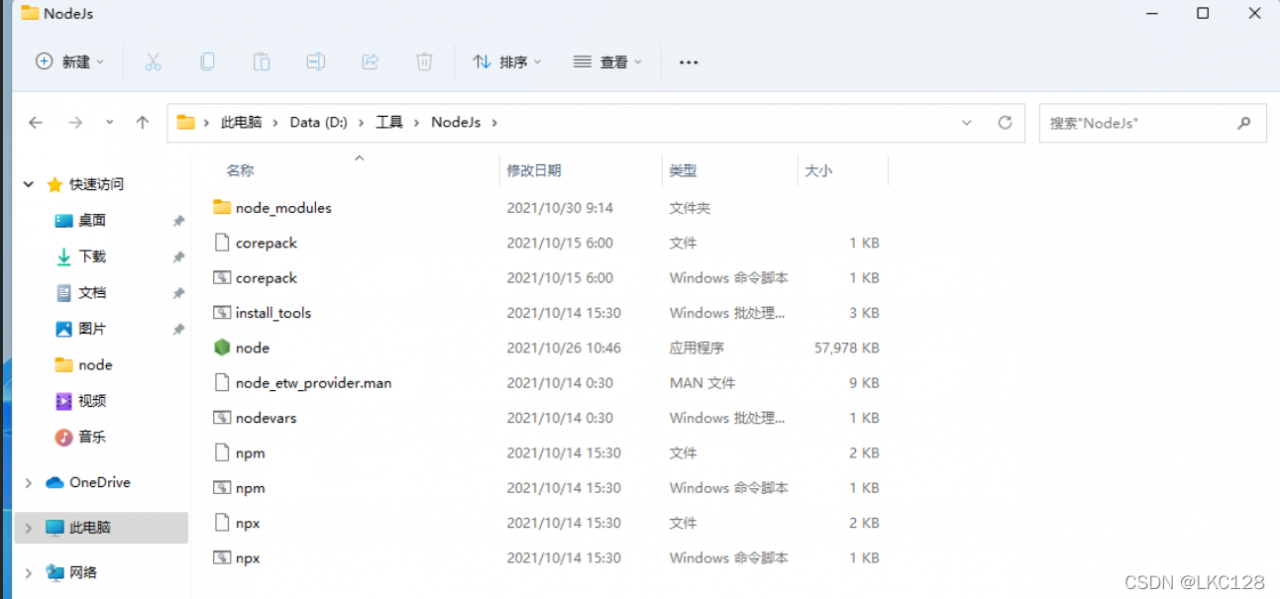Open the 排序 (Sort) dropdown
This screenshot has height=599, width=1280.
click(x=507, y=62)
